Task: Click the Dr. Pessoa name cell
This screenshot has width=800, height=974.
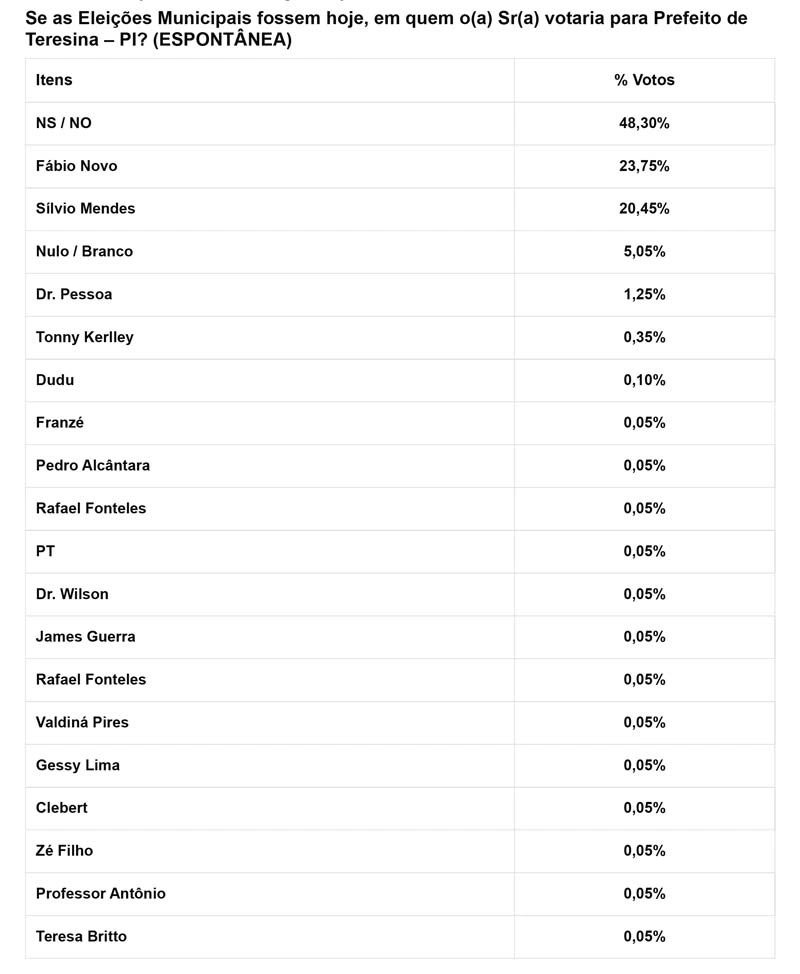Action: (74, 295)
